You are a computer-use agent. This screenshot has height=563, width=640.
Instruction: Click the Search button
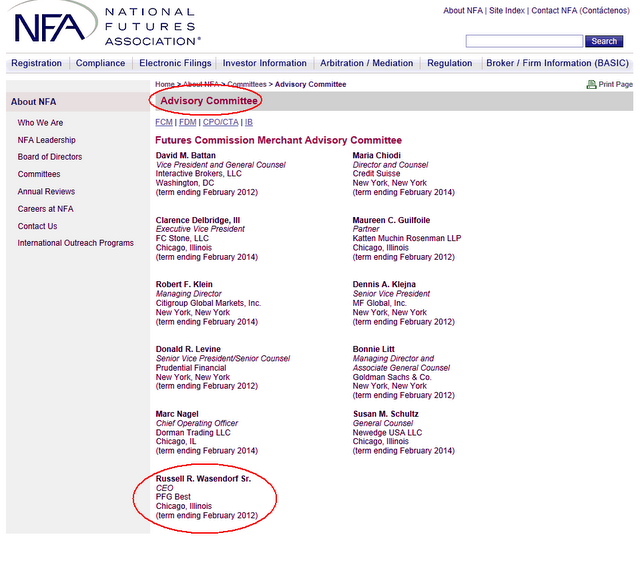click(x=604, y=41)
